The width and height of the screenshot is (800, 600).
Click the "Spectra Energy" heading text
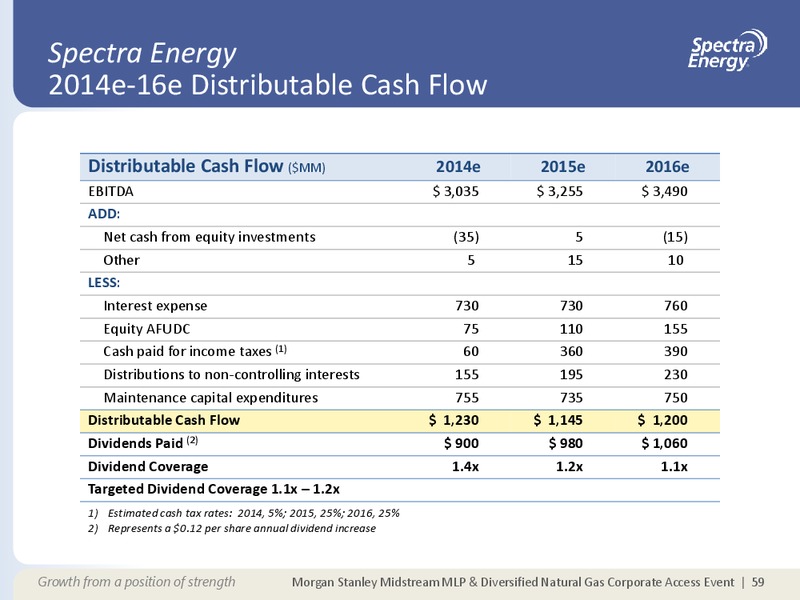(142, 54)
